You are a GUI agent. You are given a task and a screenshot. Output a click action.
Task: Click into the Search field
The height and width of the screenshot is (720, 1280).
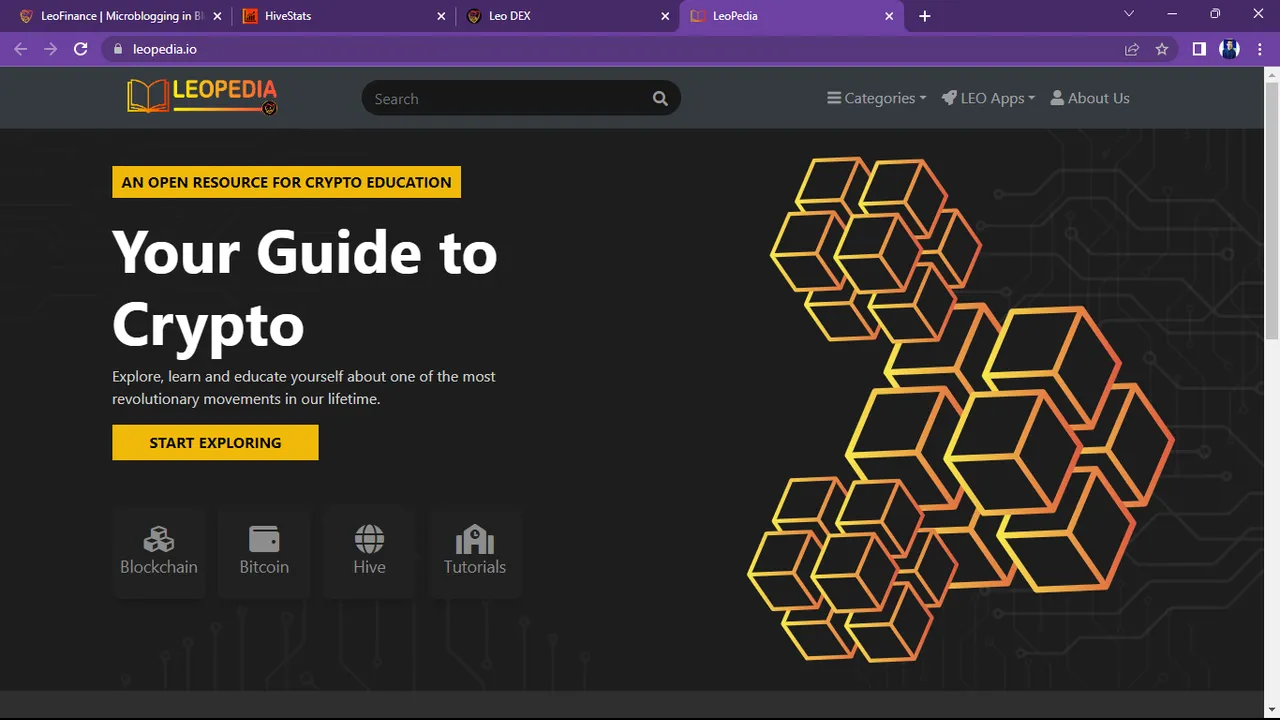tap(506, 98)
